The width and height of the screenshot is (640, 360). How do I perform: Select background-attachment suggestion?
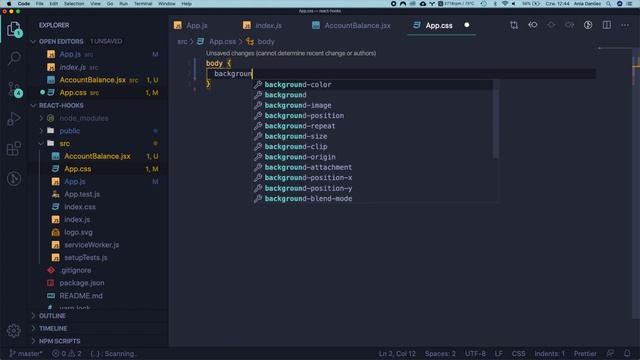(373, 167)
